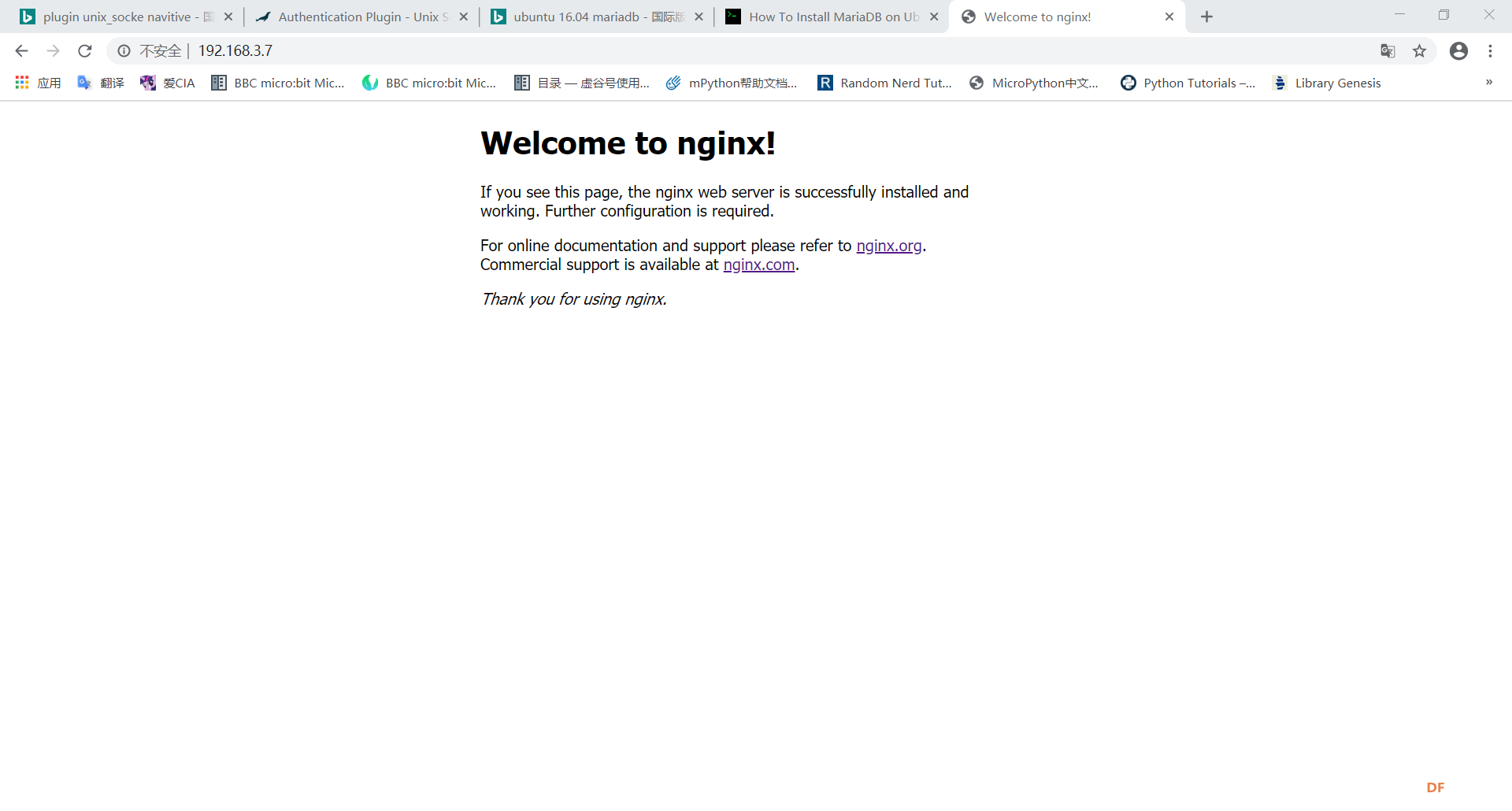Open Chrome's three-dot menu
The width and height of the screenshot is (1512, 811).
coord(1490,51)
